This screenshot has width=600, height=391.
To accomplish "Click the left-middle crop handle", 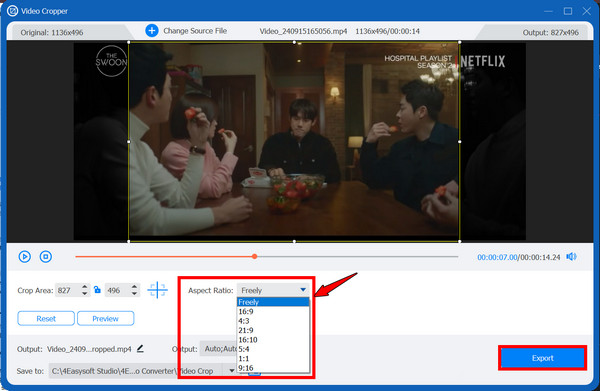I will pyautogui.click(x=129, y=142).
